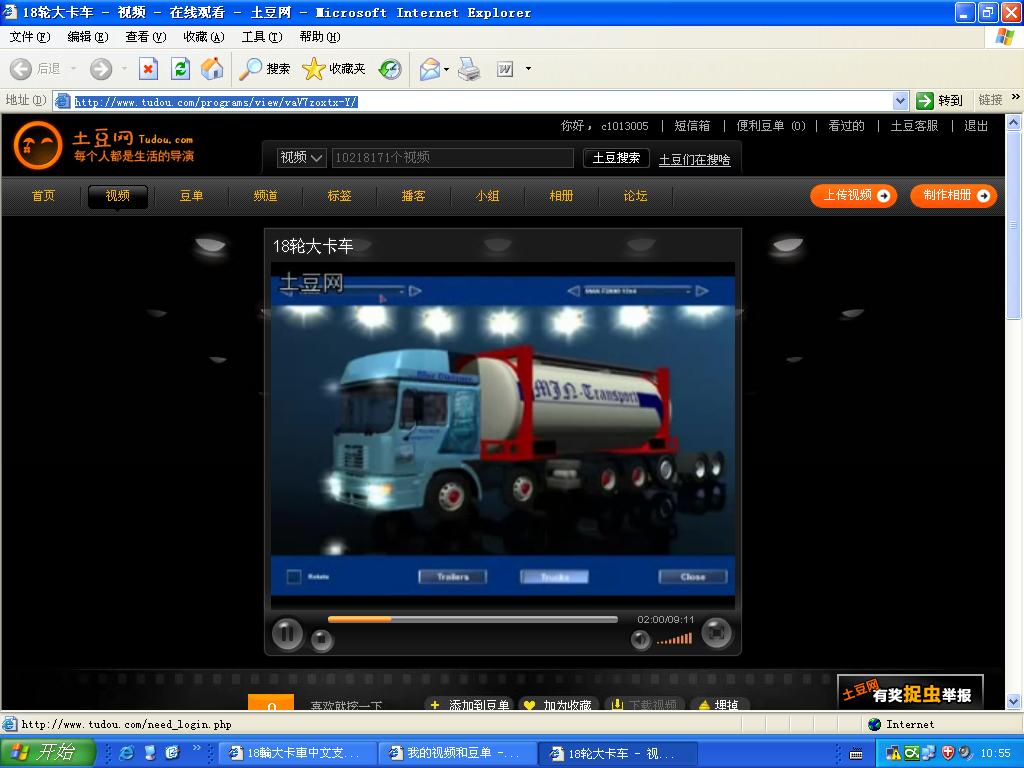
Task: Toggle the Rotate checkbox in video
Action: tap(294, 577)
